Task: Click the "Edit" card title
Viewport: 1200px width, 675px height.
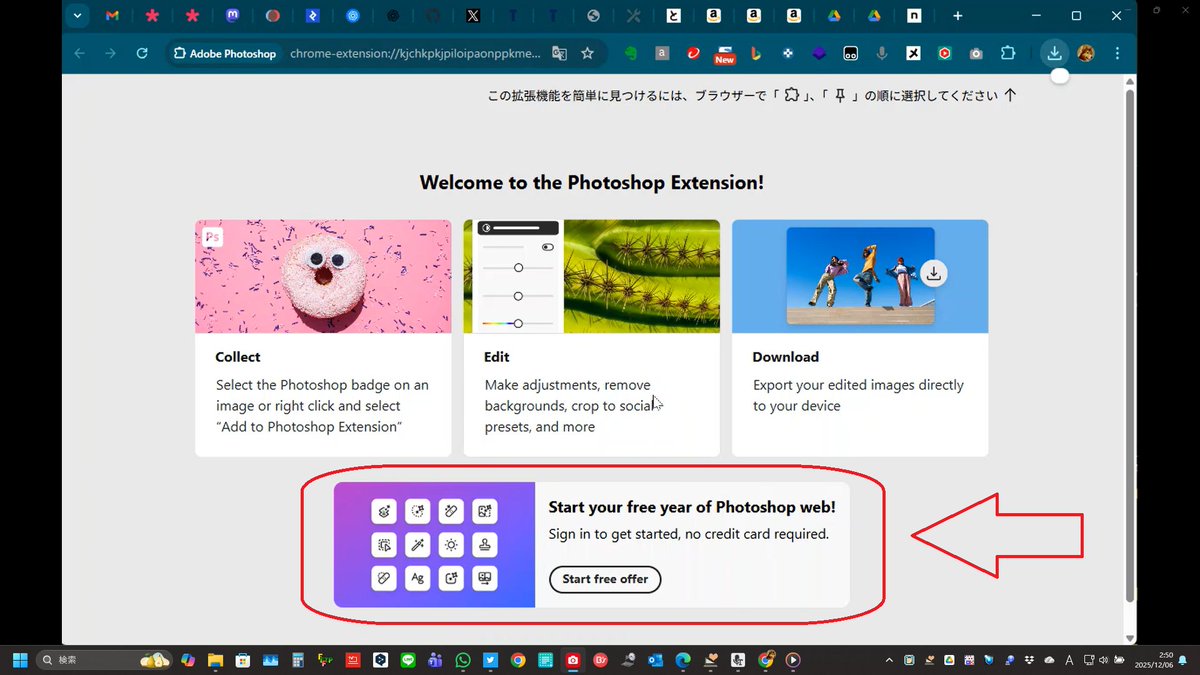Action: (497, 357)
